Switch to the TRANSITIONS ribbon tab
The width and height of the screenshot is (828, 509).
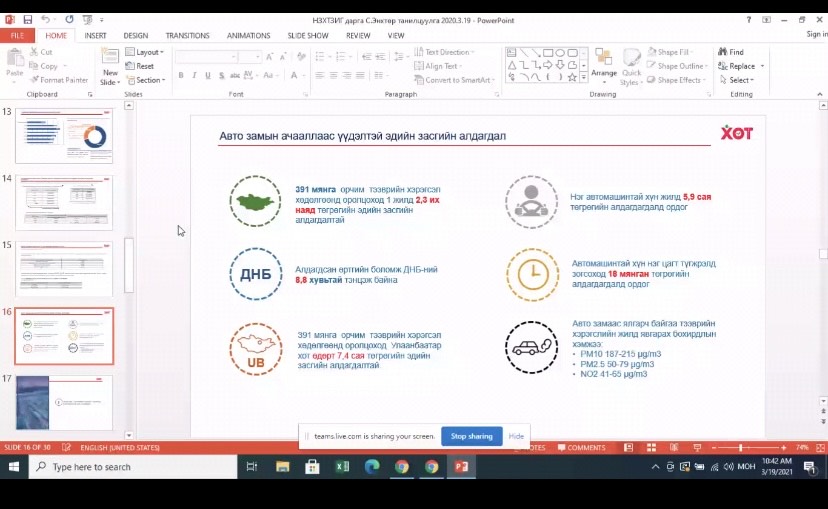tap(187, 35)
